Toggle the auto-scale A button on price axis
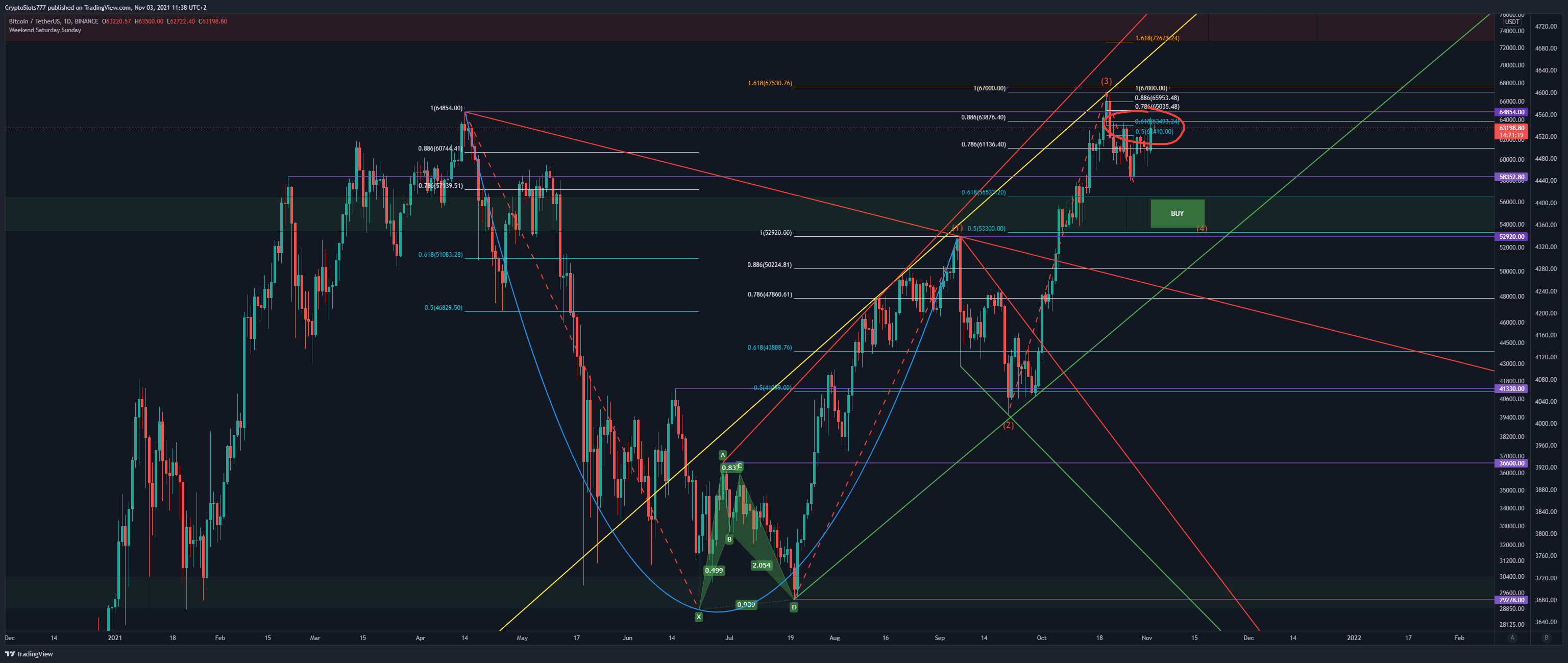 coord(1512,637)
